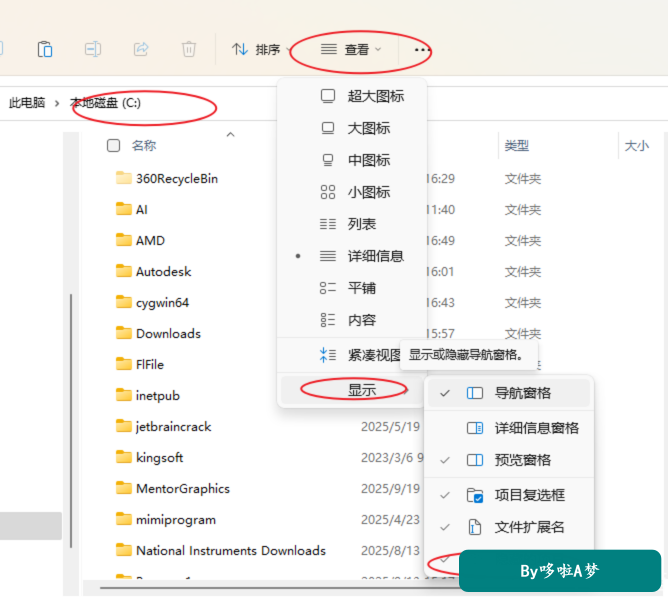Screen dimensions: 668x601
Task: Select the Downloads folder
Action: point(168,334)
